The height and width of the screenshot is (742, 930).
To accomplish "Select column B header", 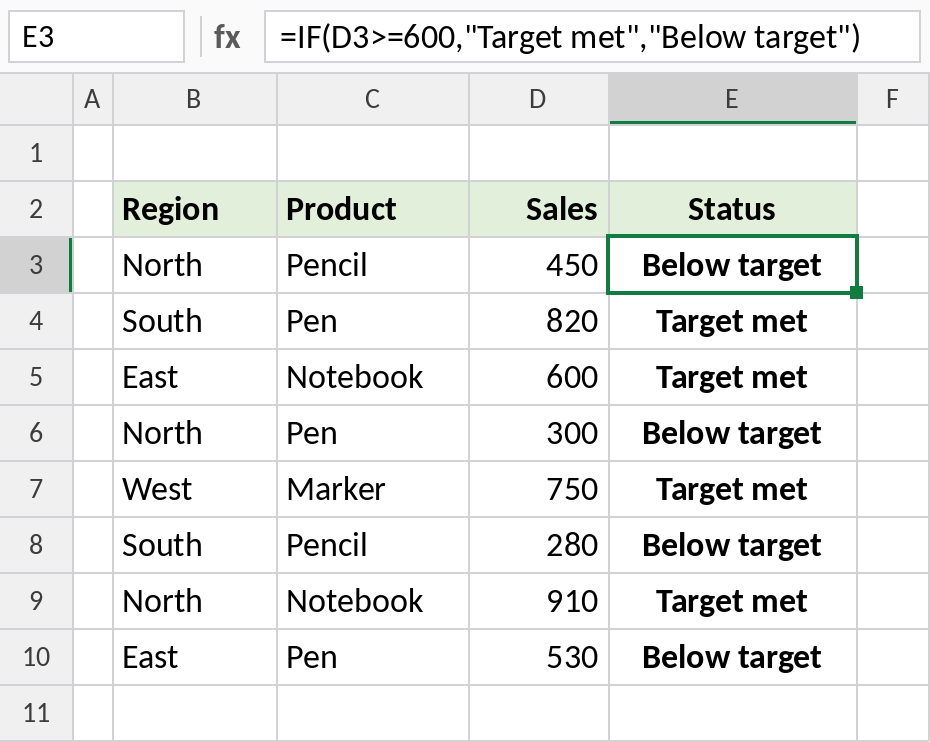I will 195,99.
